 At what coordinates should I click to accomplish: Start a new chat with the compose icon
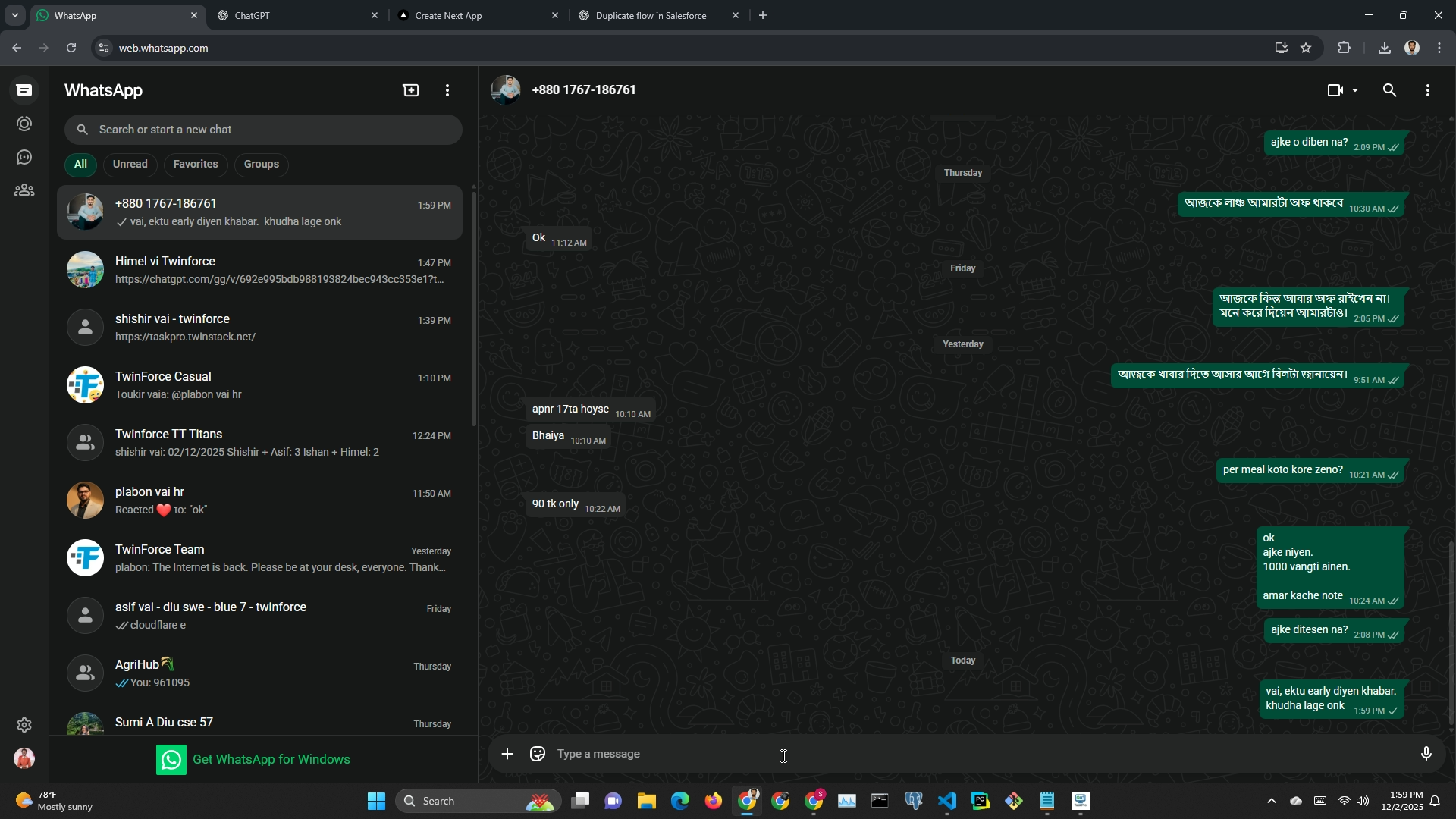point(410,90)
